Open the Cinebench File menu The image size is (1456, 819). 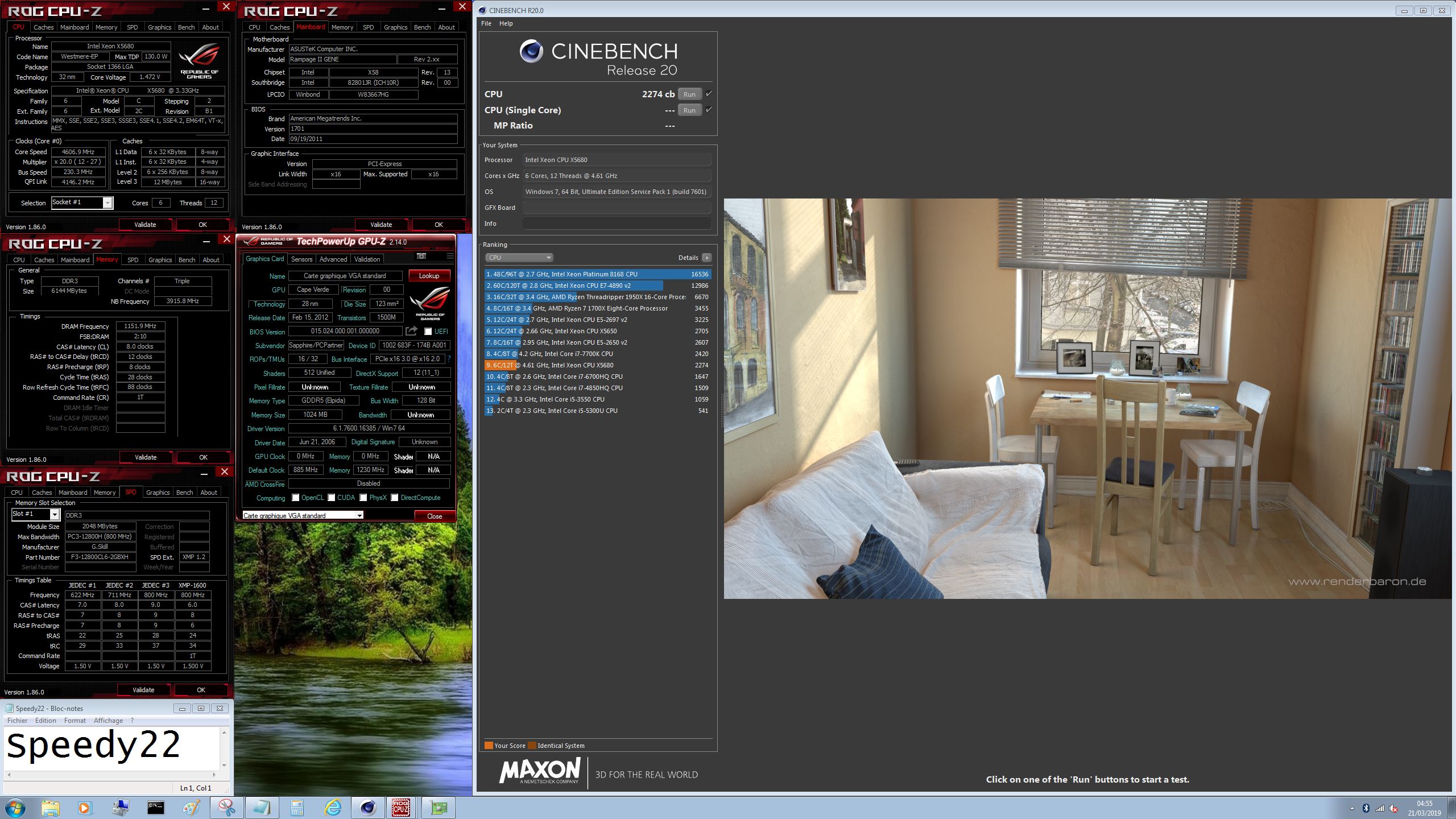(486, 23)
